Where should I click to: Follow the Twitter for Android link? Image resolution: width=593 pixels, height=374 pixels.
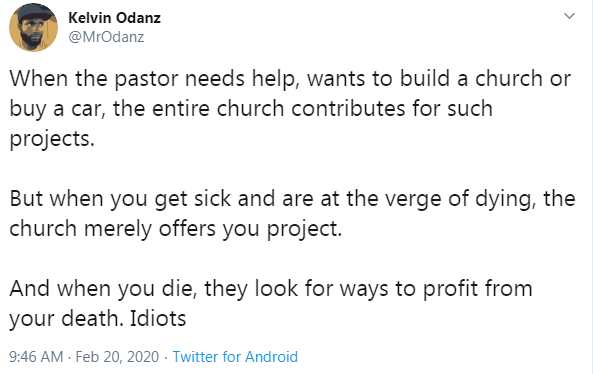click(x=235, y=357)
